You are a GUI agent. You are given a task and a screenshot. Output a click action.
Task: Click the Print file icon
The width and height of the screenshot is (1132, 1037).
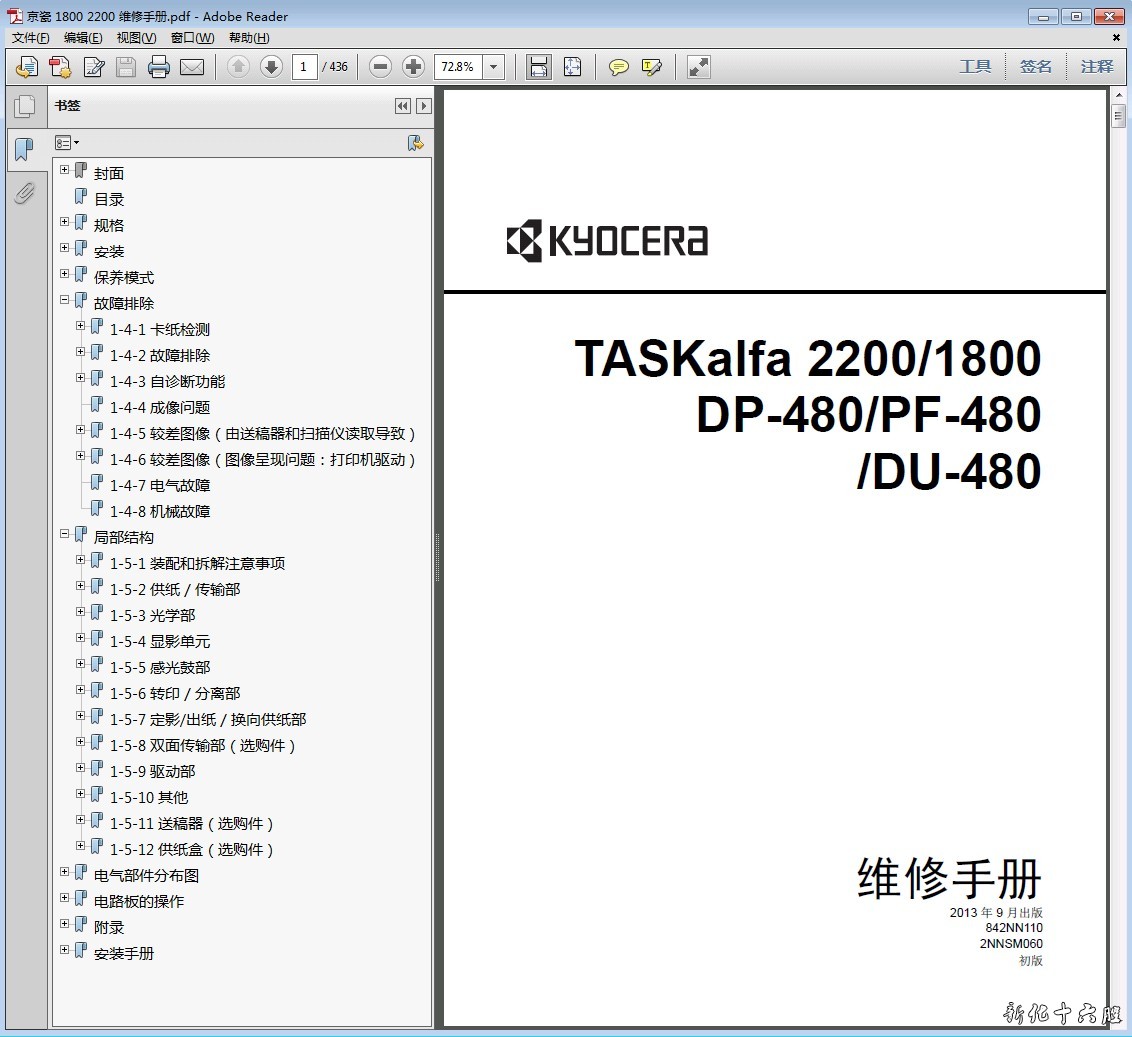click(158, 67)
